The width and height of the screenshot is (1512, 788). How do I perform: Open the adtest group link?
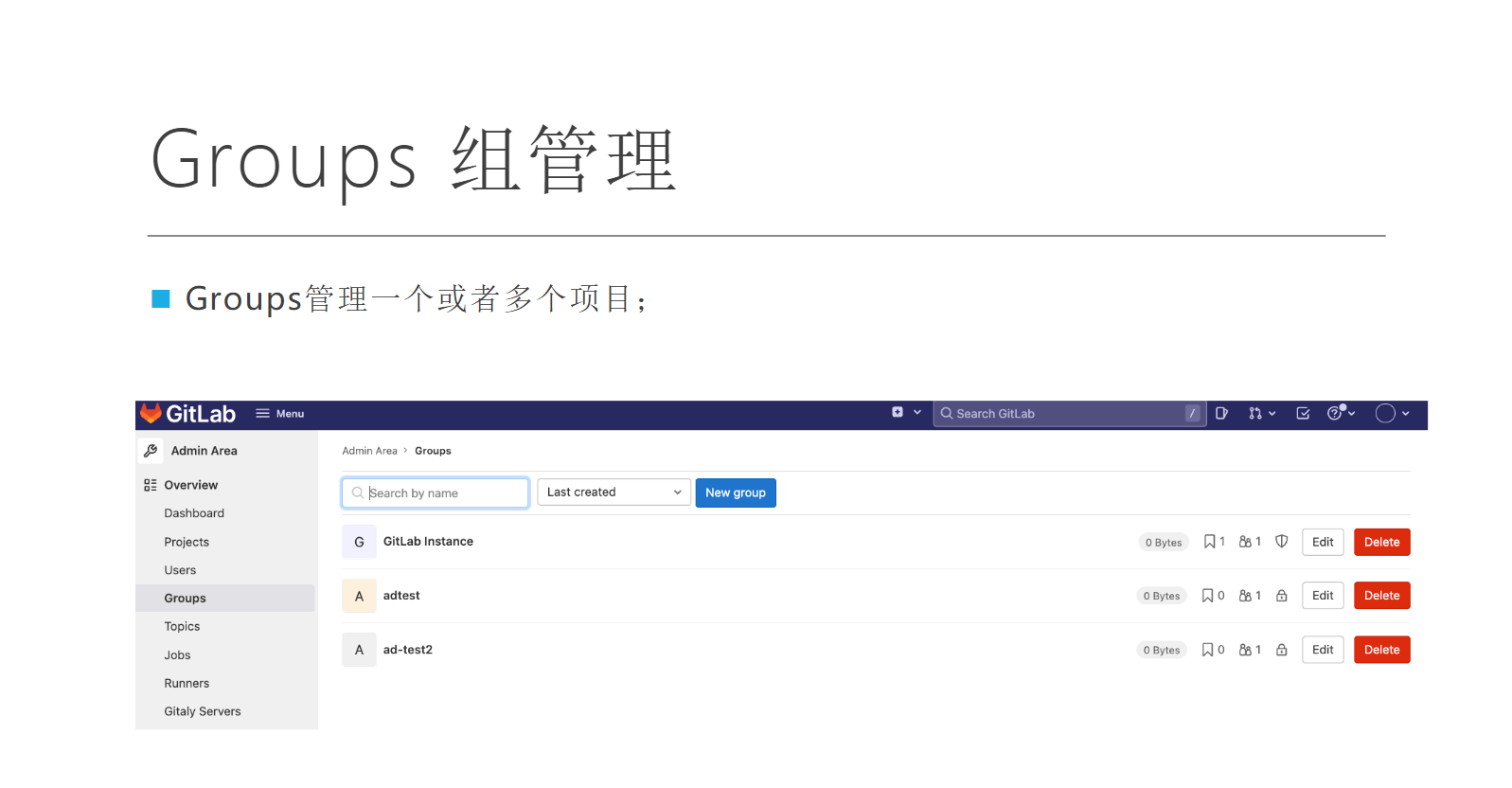click(x=401, y=596)
